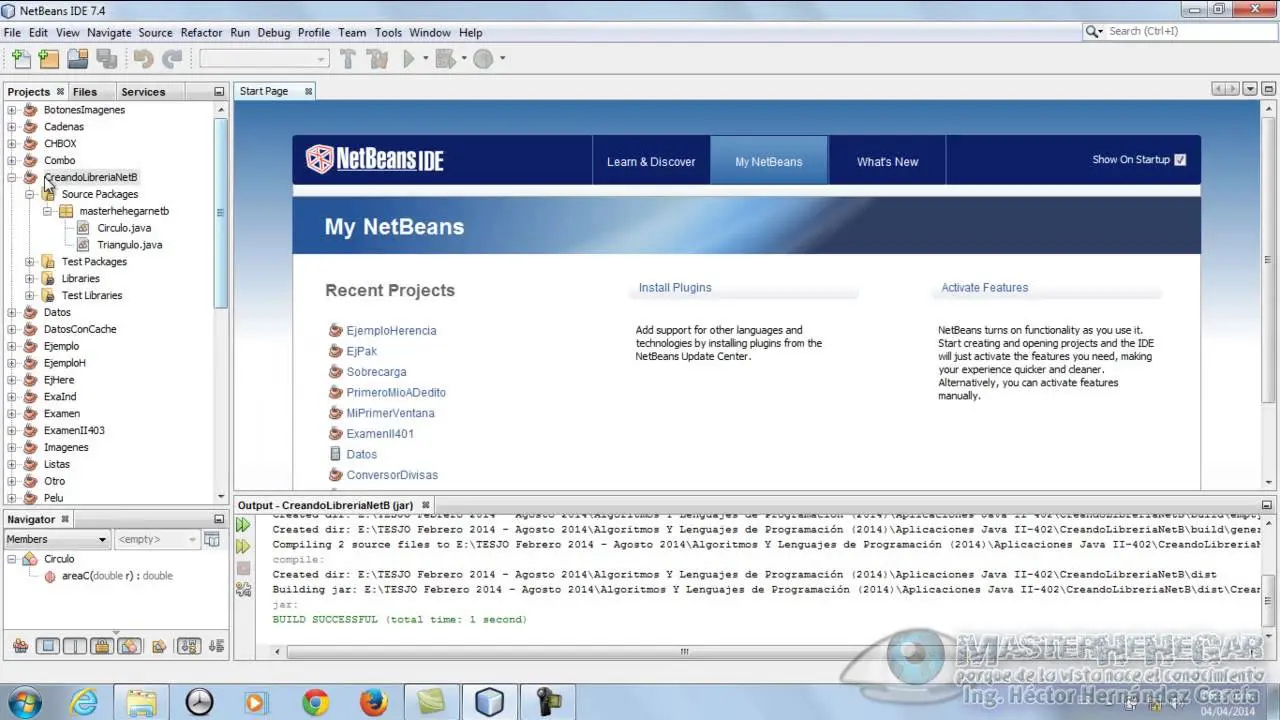The width and height of the screenshot is (1280, 720).
Task: Toggle Show Fields filter in Navigator
Action: coord(48,646)
